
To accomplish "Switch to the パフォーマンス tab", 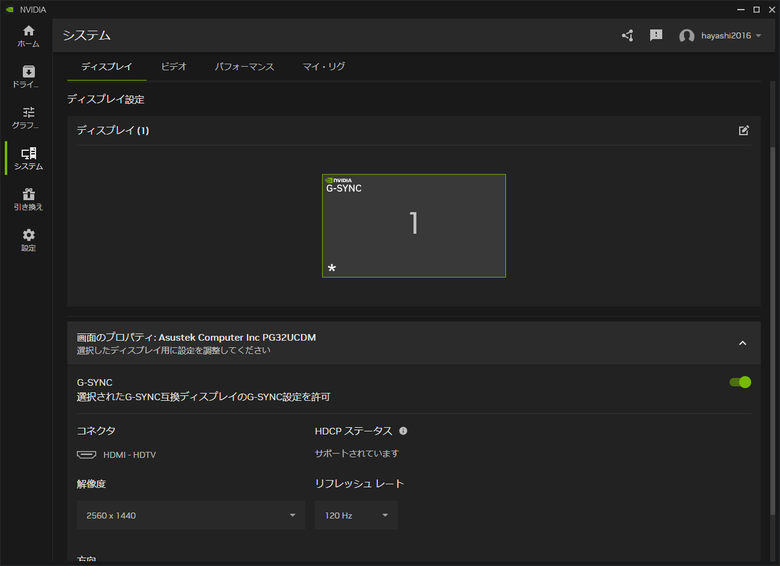I will [244, 66].
